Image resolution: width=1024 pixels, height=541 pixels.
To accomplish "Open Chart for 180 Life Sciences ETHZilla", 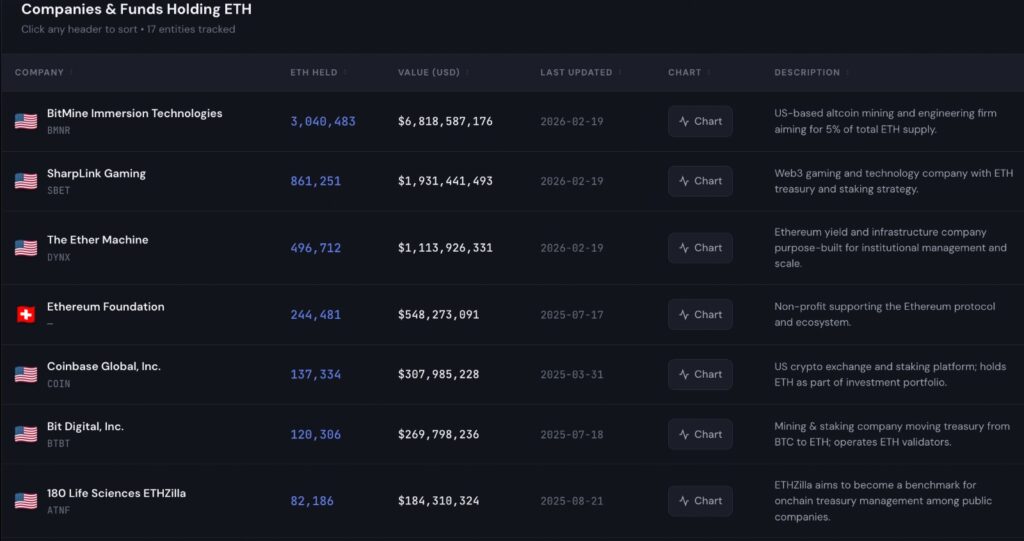I will tap(700, 501).
